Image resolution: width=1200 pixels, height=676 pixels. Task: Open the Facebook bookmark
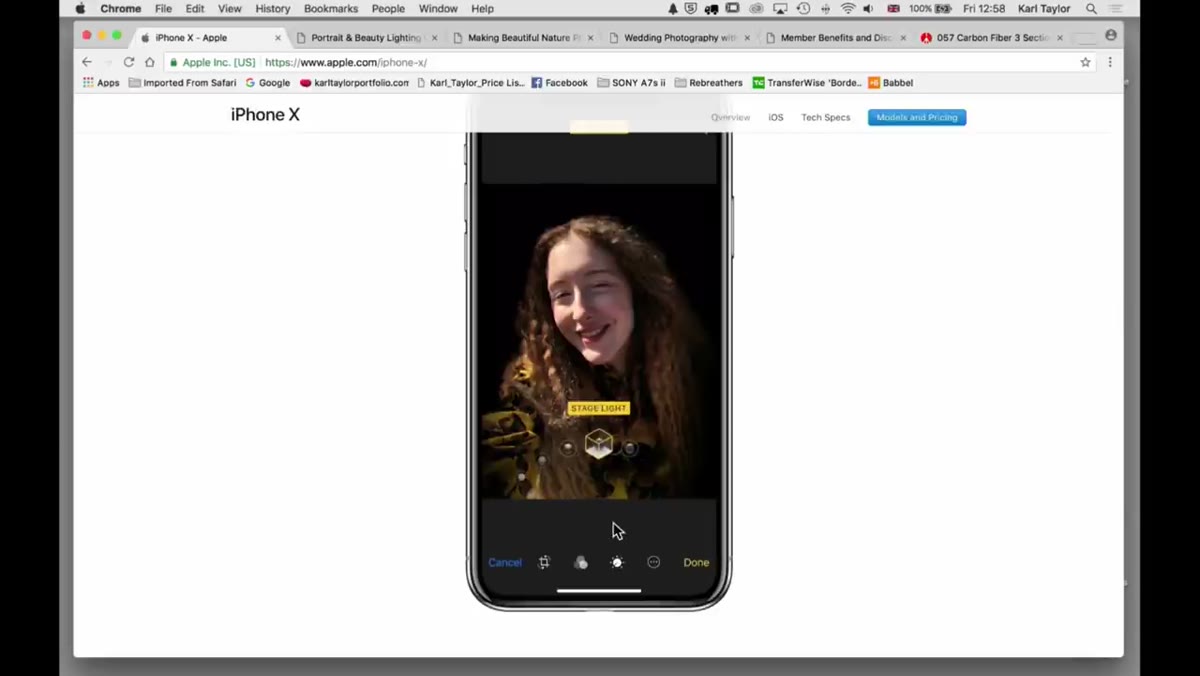[x=560, y=83]
